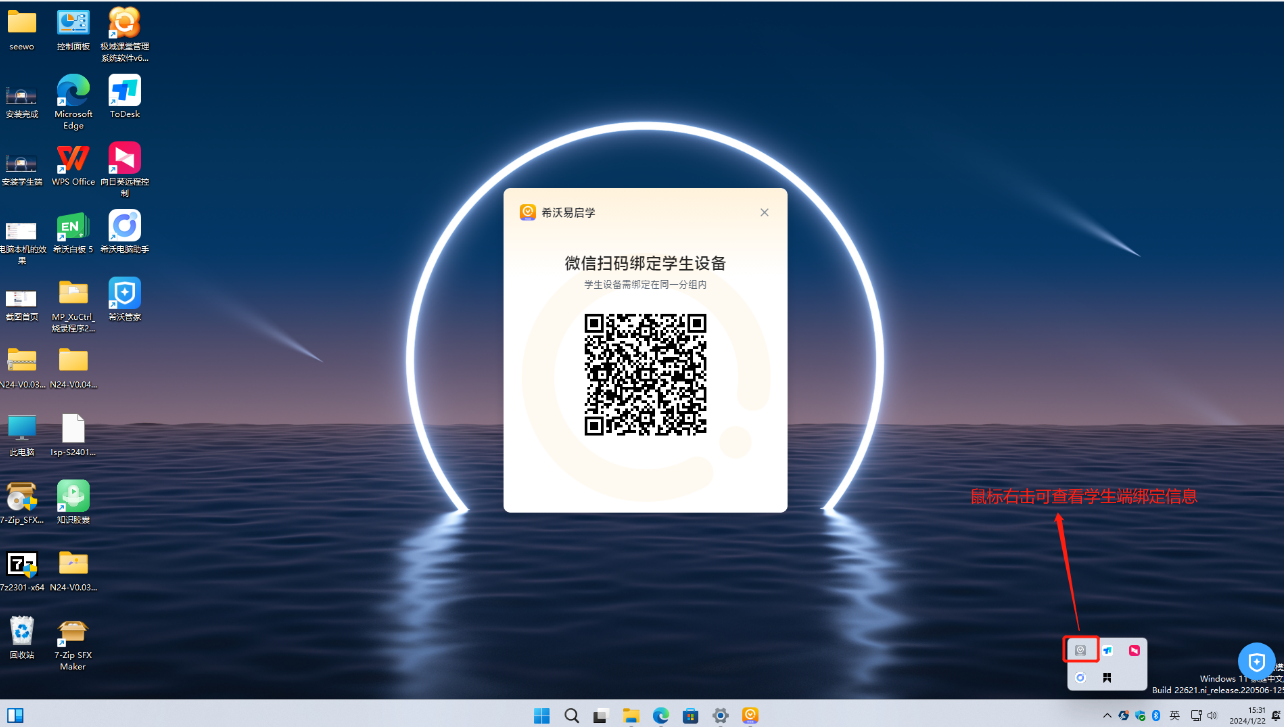Screen dimensions: 1284x727
Task: Open the Windows Start menu
Action: coord(542,715)
